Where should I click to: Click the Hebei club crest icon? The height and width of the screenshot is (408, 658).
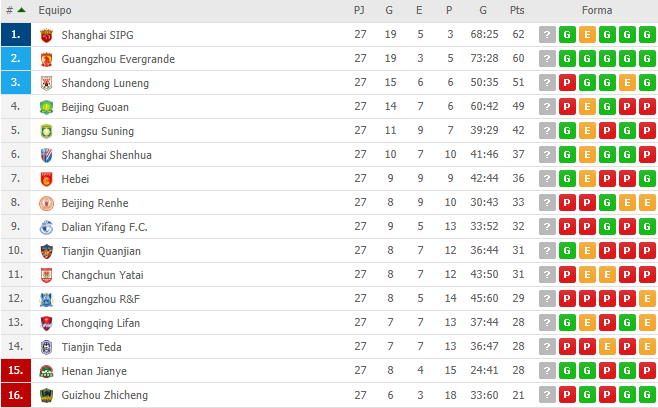pos(45,179)
